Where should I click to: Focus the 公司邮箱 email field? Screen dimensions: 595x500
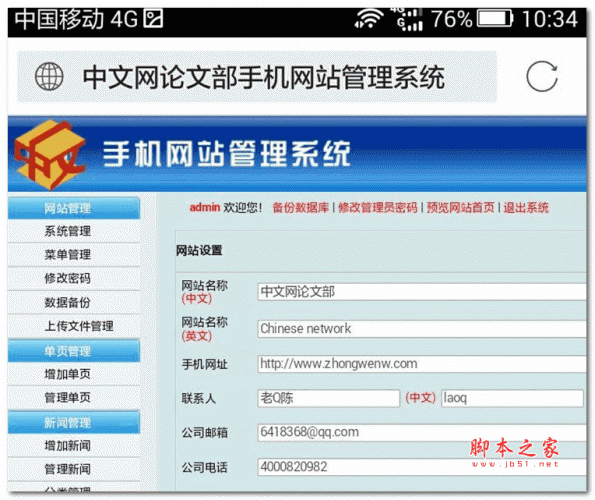pos(422,432)
